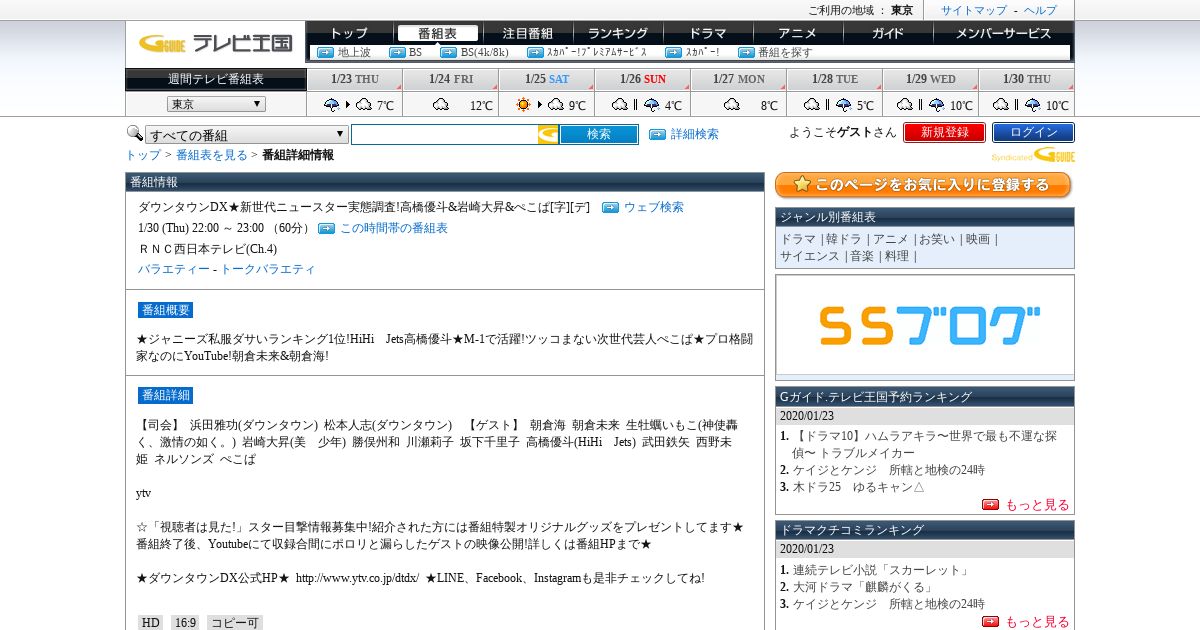Click the 韓ドラ genre link

click(x=843, y=239)
